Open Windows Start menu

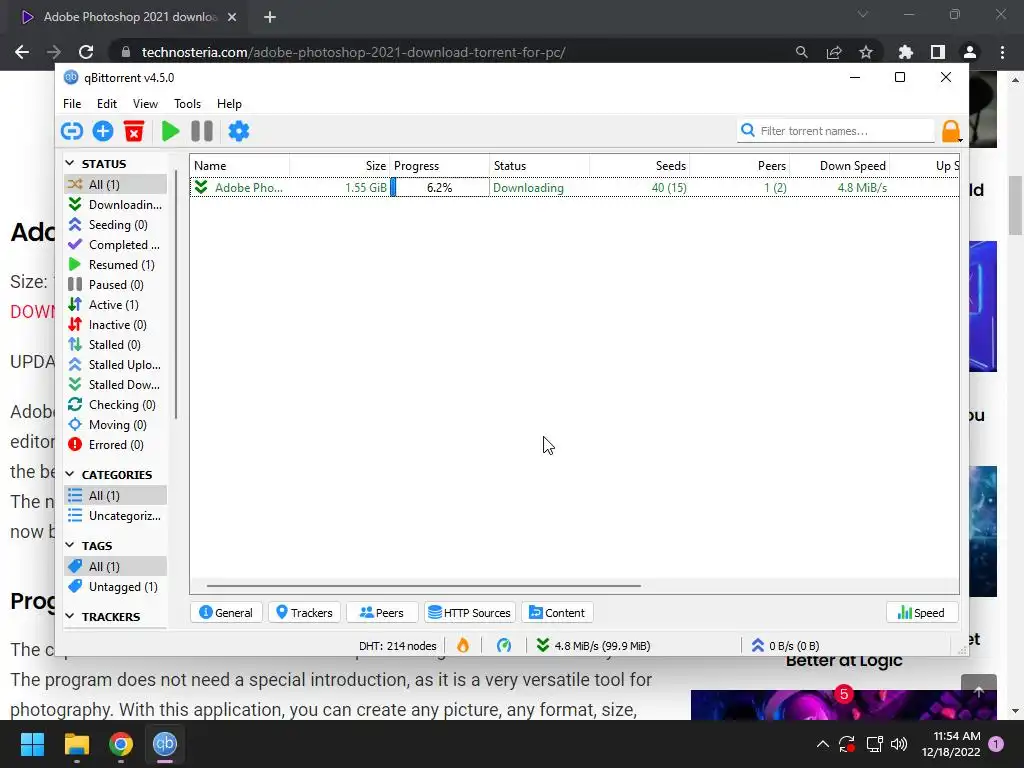pyautogui.click(x=32, y=744)
